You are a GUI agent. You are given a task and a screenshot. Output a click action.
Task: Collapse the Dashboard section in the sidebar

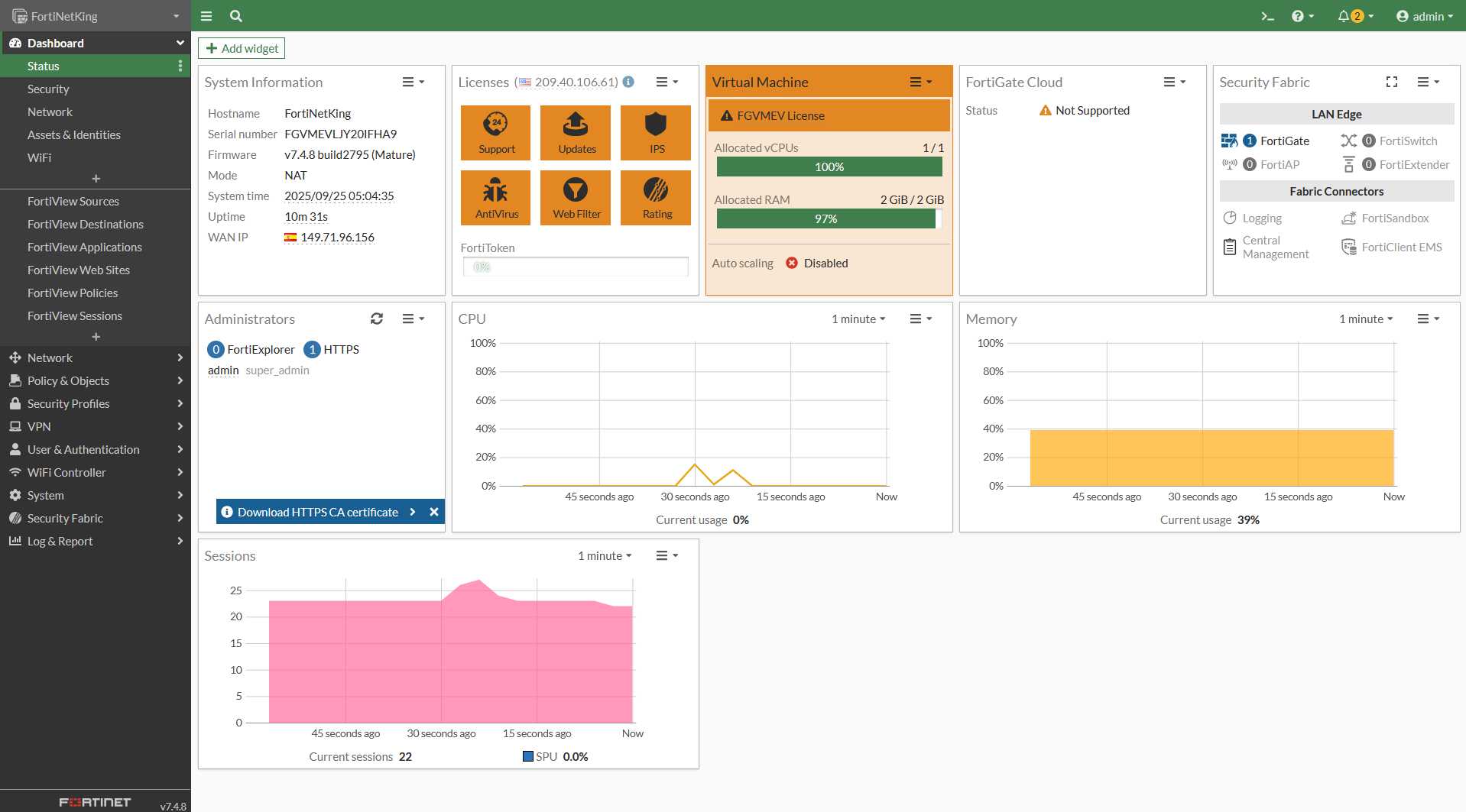pyautogui.click(x=96, y=43)
